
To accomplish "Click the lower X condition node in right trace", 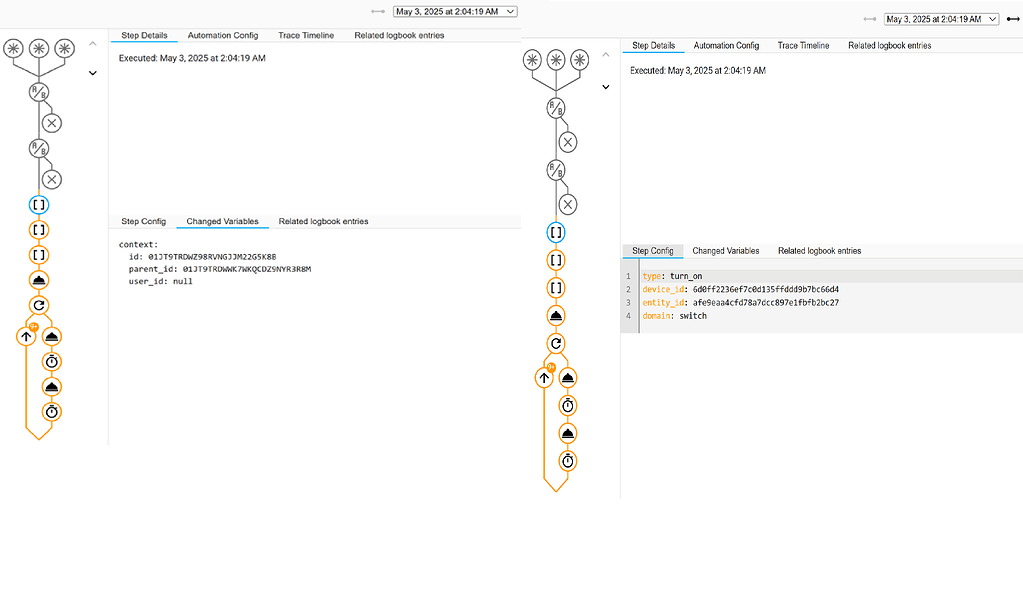I will point(567,204).
